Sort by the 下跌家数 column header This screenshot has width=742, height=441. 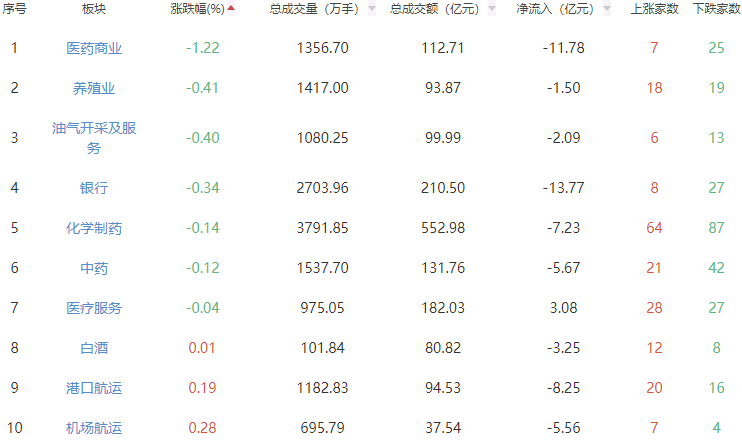coord(714,9)
